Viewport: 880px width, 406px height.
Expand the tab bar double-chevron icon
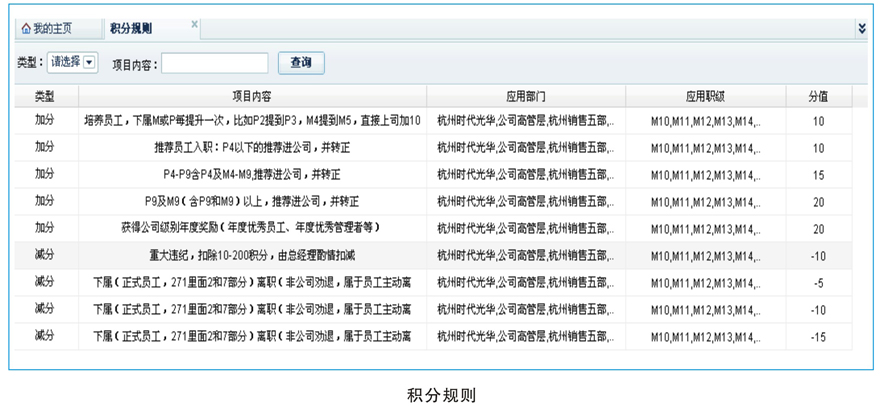coord(861,28)
